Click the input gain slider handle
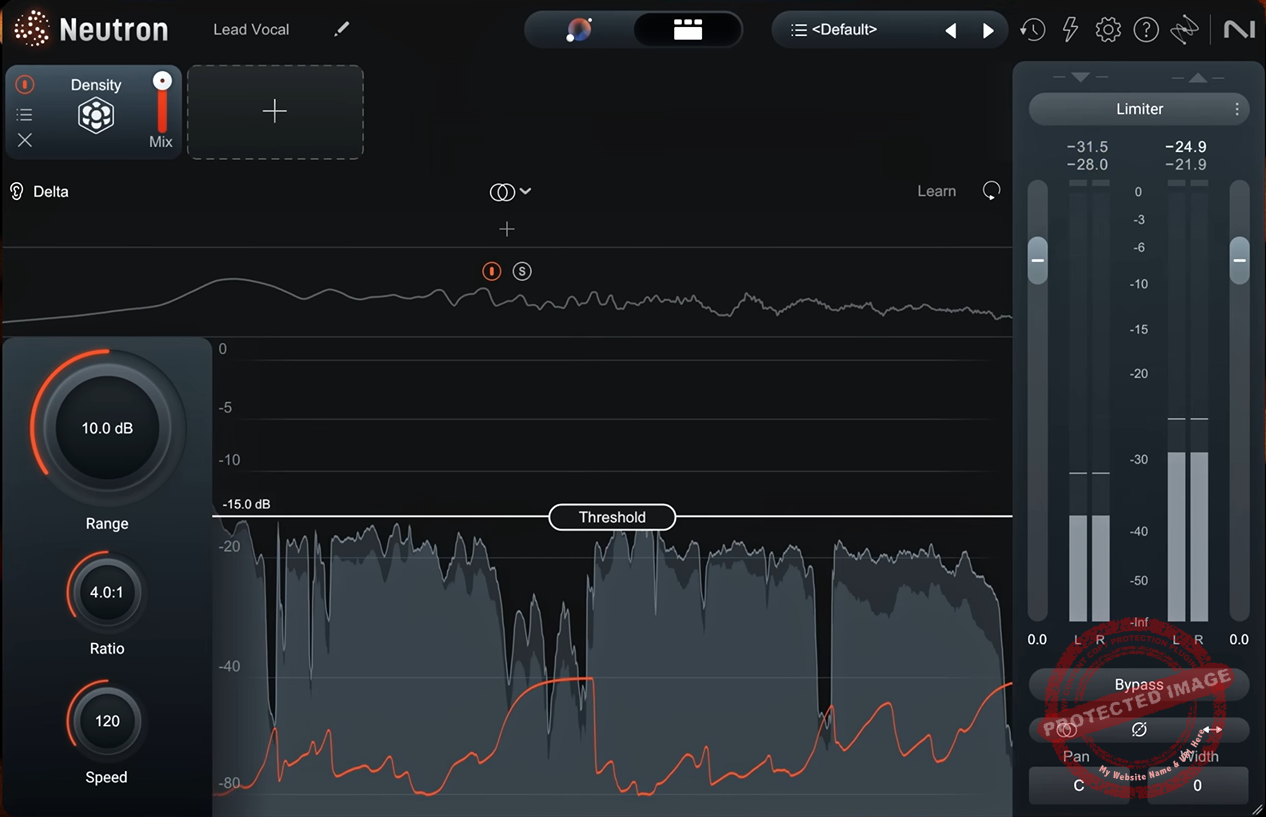 click(1038, 260)
